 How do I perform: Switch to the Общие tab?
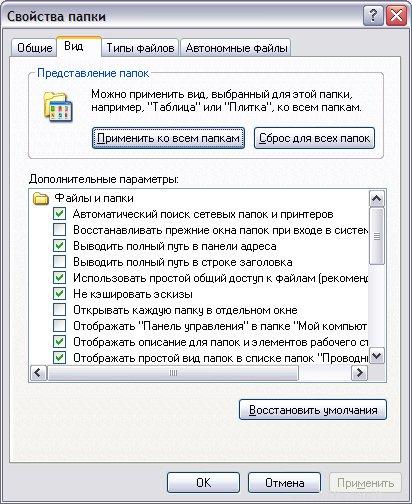(34, 48)
